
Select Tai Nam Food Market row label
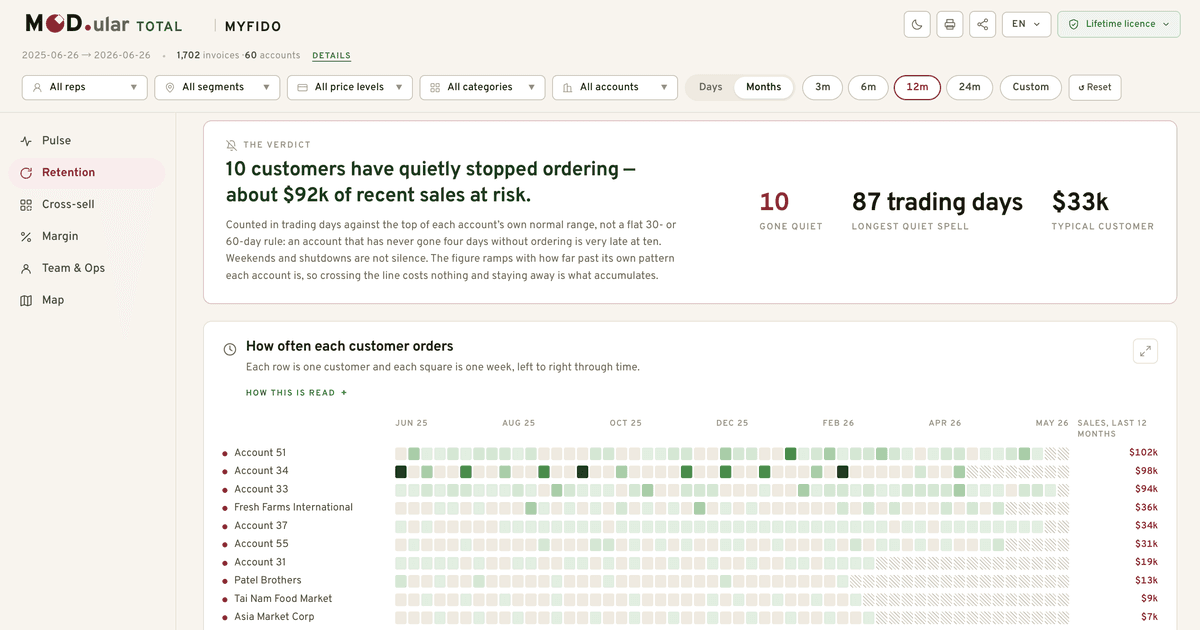point(283,599)
